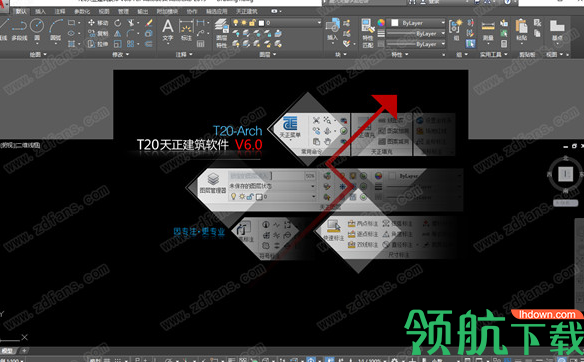Add new layout with plus tab
The height and width of the screenshot is (362, 584).
pyautogui.click(x=24, y=350)
